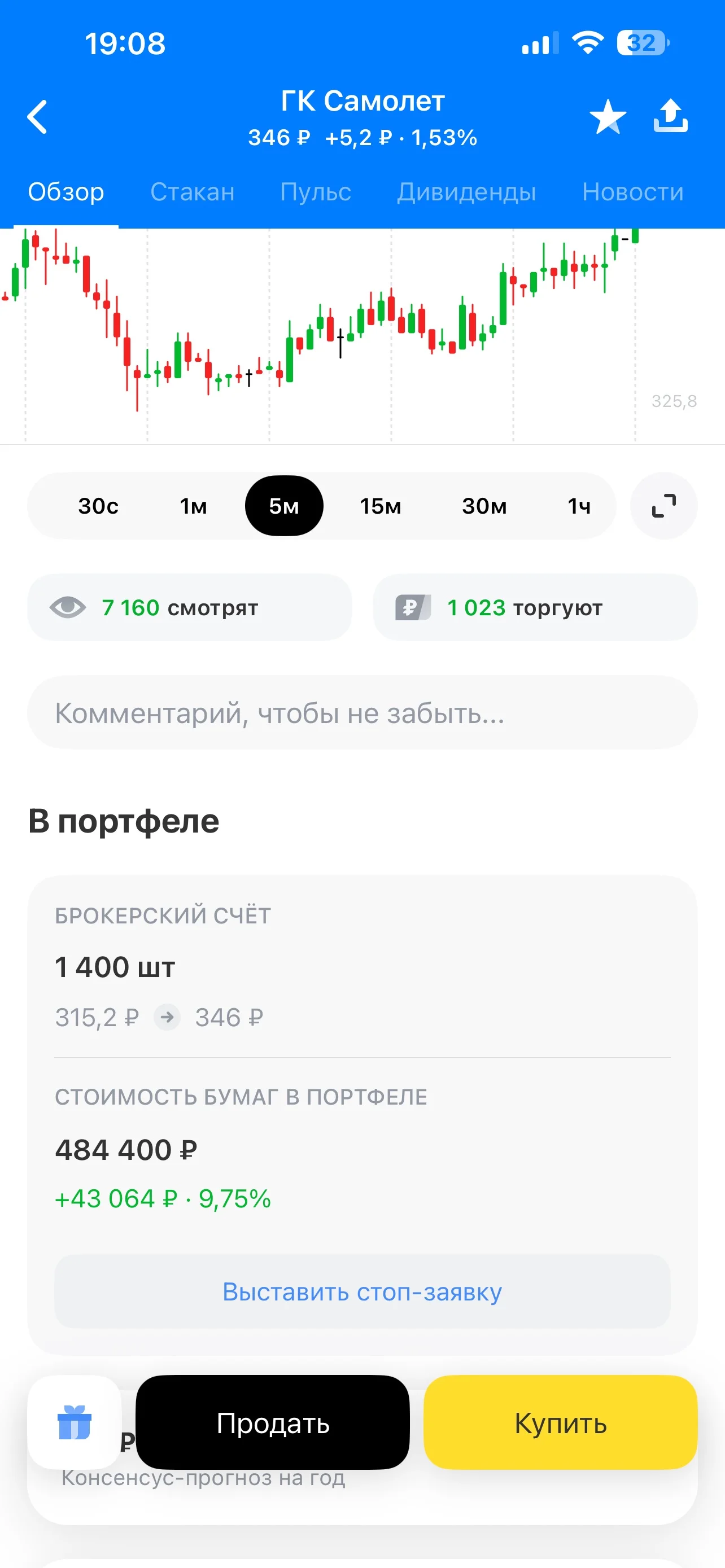Tap the candlestick price chart
725x1568 pixels.
pos(362,336)
